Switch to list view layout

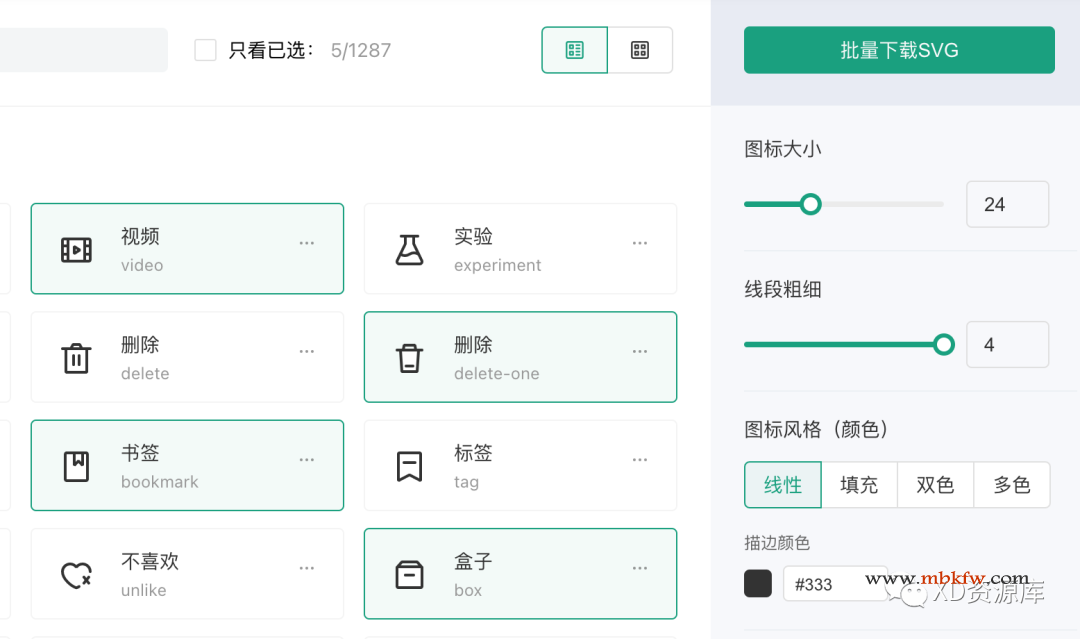(575, 50)
